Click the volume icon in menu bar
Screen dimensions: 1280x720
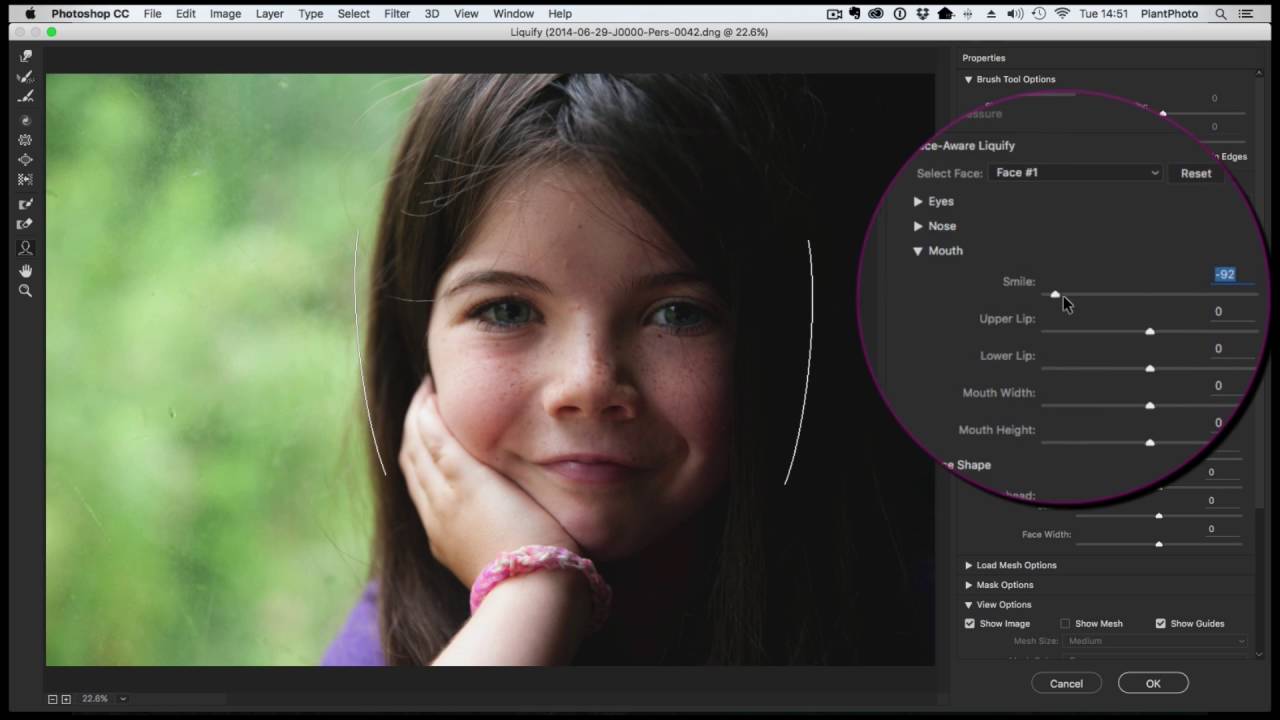[1016, 14]
